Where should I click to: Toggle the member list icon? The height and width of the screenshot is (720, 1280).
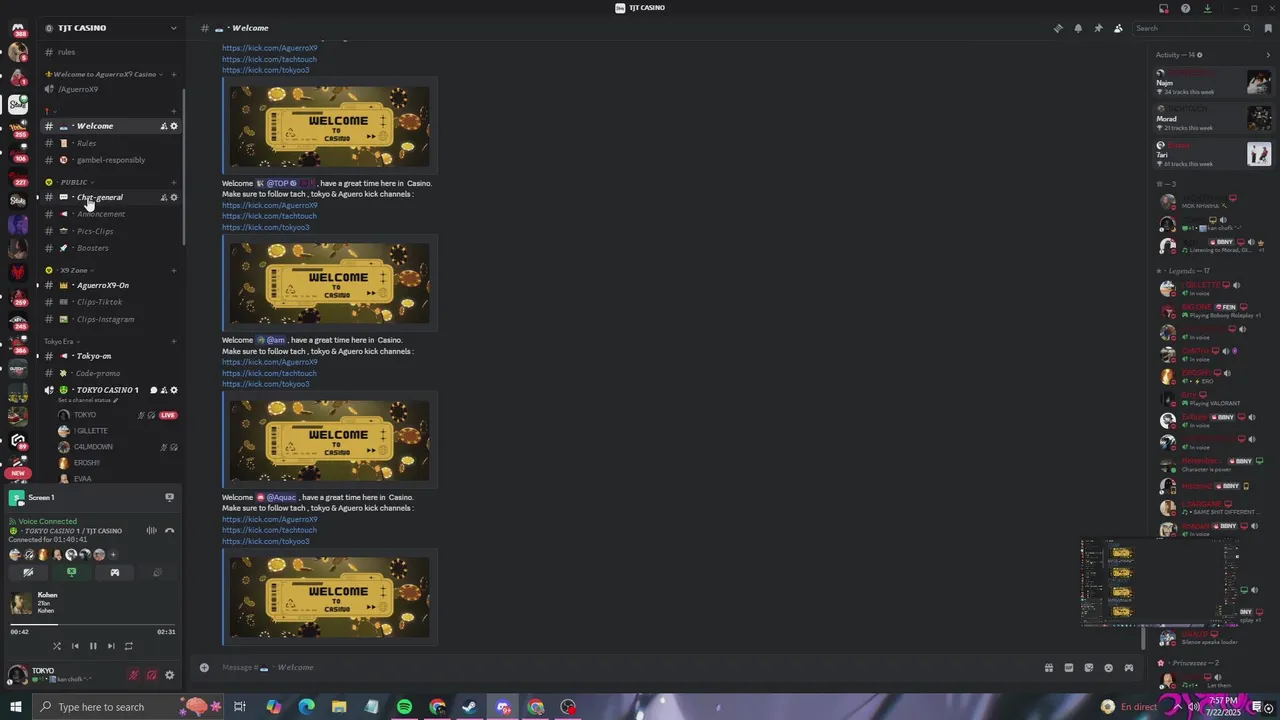(x=1118, y=28)
